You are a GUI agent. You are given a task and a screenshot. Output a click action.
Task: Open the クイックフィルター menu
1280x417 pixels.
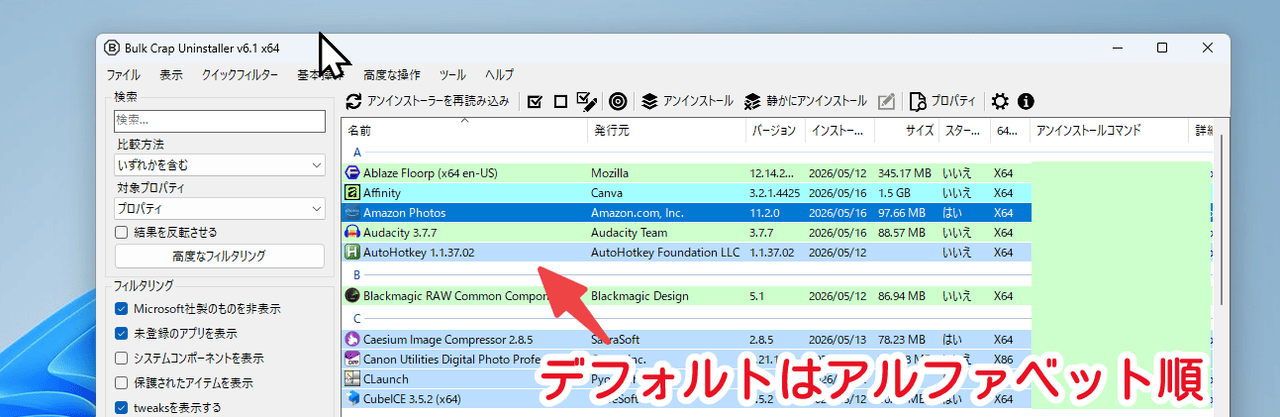point(240,75)
